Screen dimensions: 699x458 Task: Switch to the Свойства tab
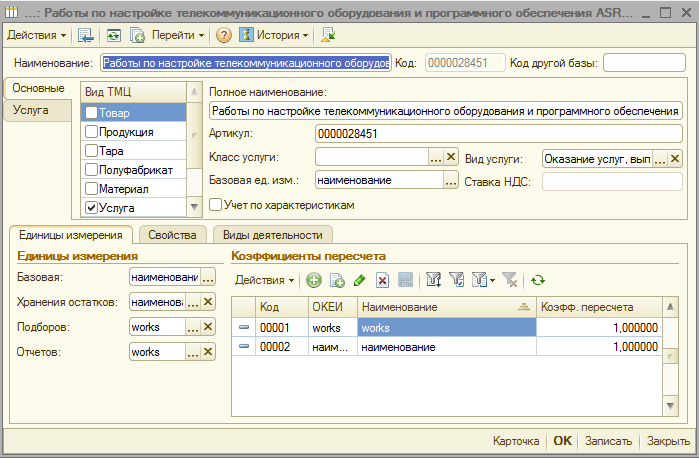point(172,235)
